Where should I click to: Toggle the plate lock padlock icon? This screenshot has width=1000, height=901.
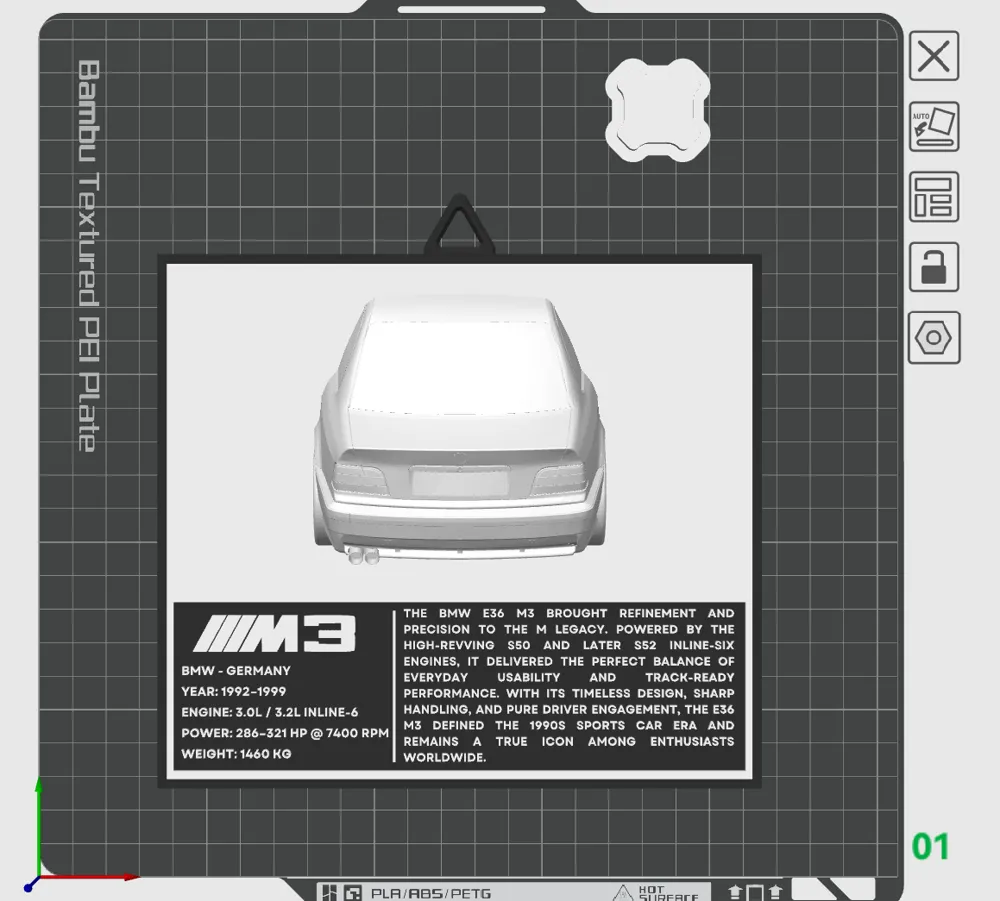tap(934, 267)
